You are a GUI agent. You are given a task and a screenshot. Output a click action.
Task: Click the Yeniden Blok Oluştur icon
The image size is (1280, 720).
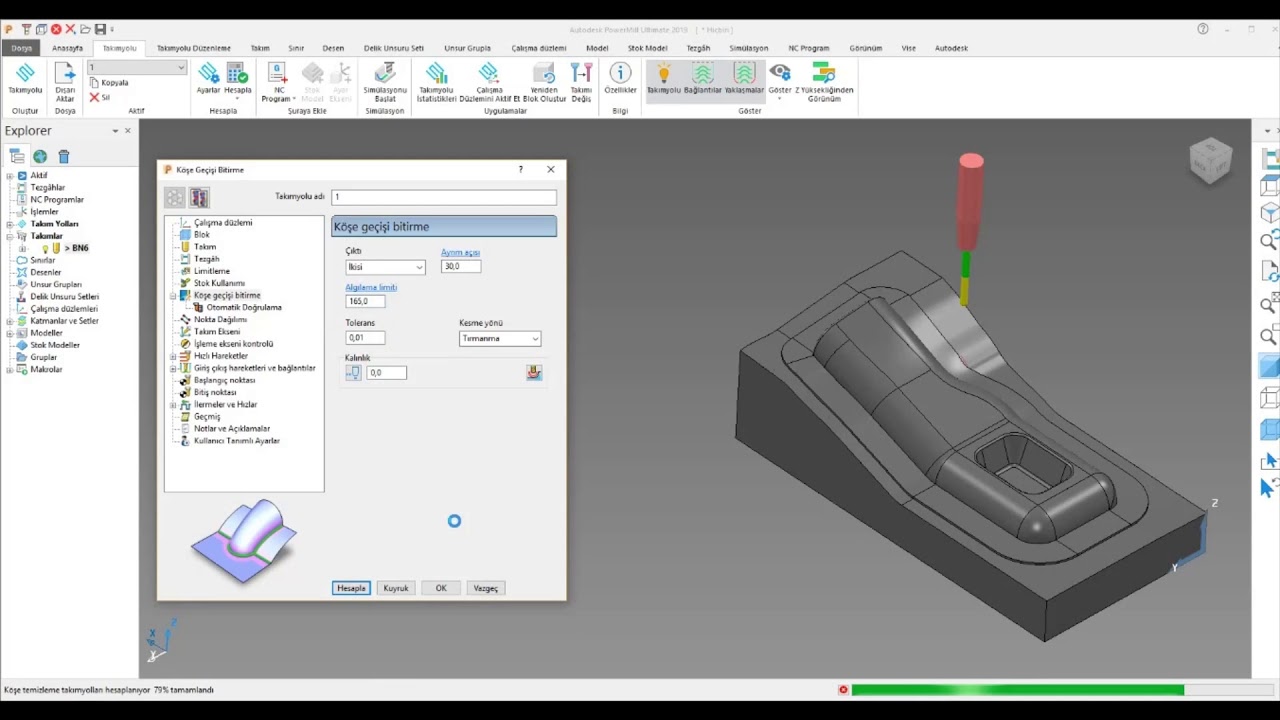544,82
